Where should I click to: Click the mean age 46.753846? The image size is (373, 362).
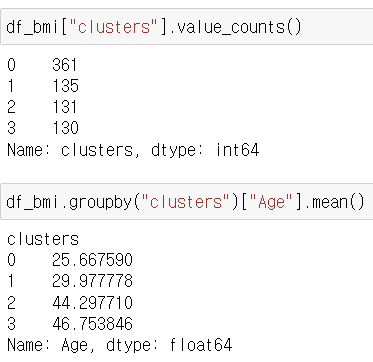click(93, 324)
